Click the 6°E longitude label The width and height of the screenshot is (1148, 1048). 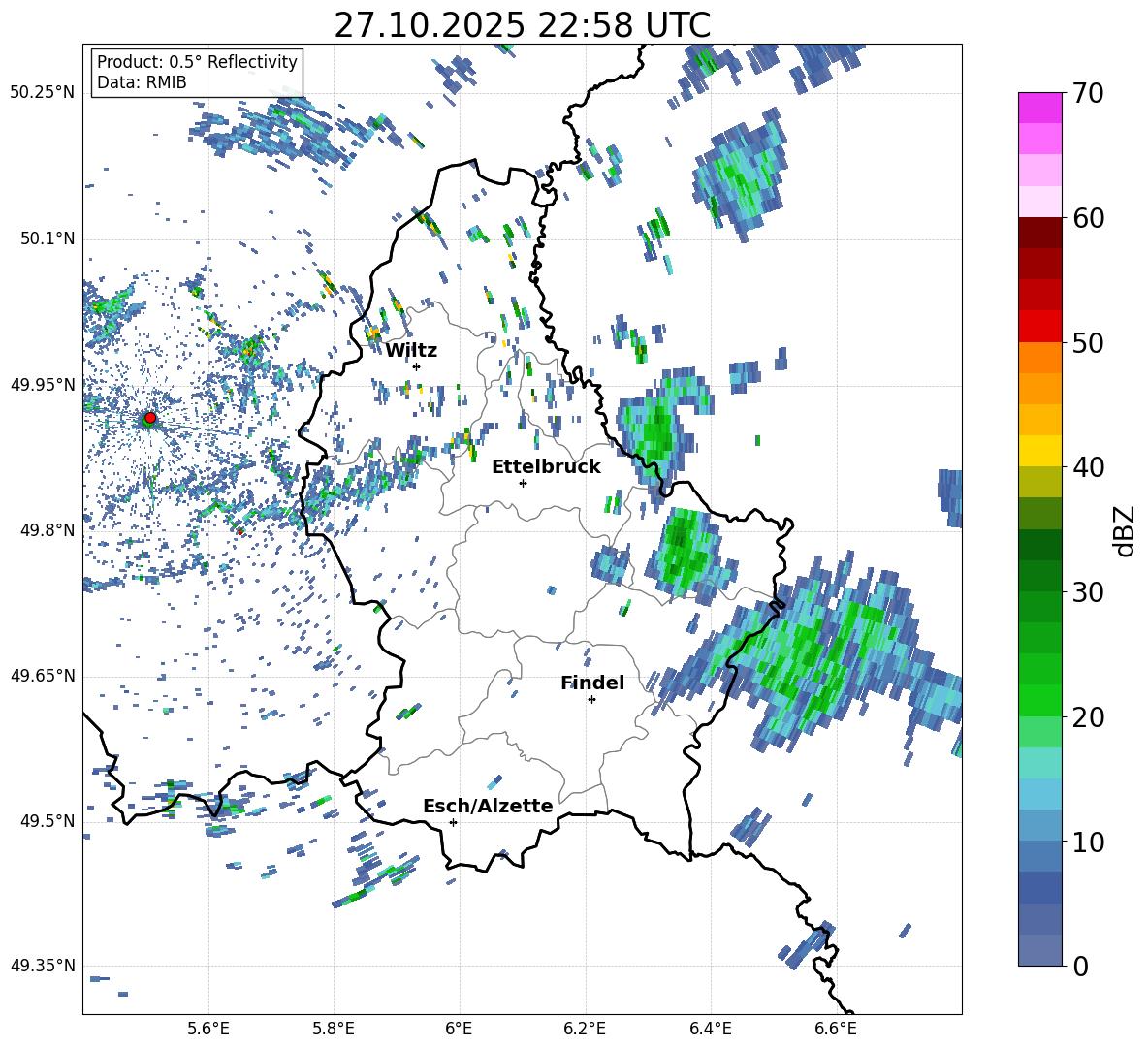pos(459,1029)
